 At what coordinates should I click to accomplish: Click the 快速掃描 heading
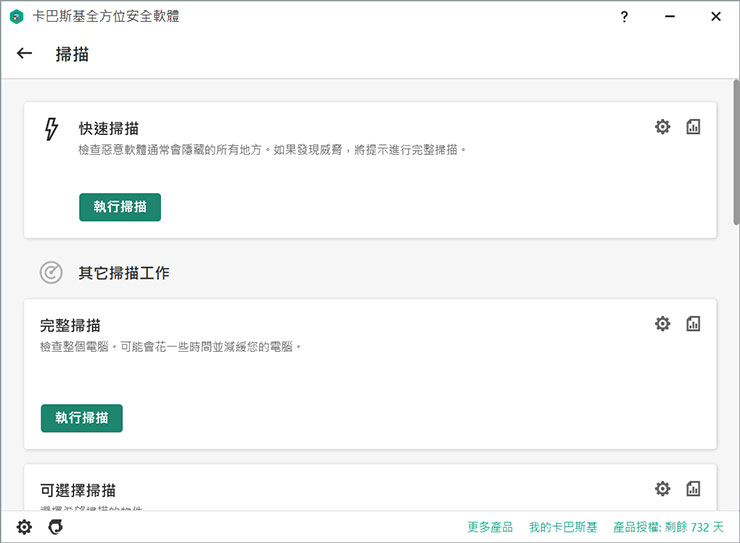tap(109, 128)
